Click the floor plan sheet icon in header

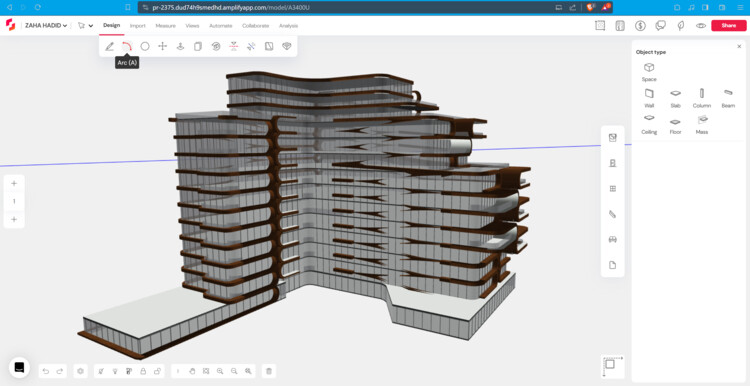point(620,26)
